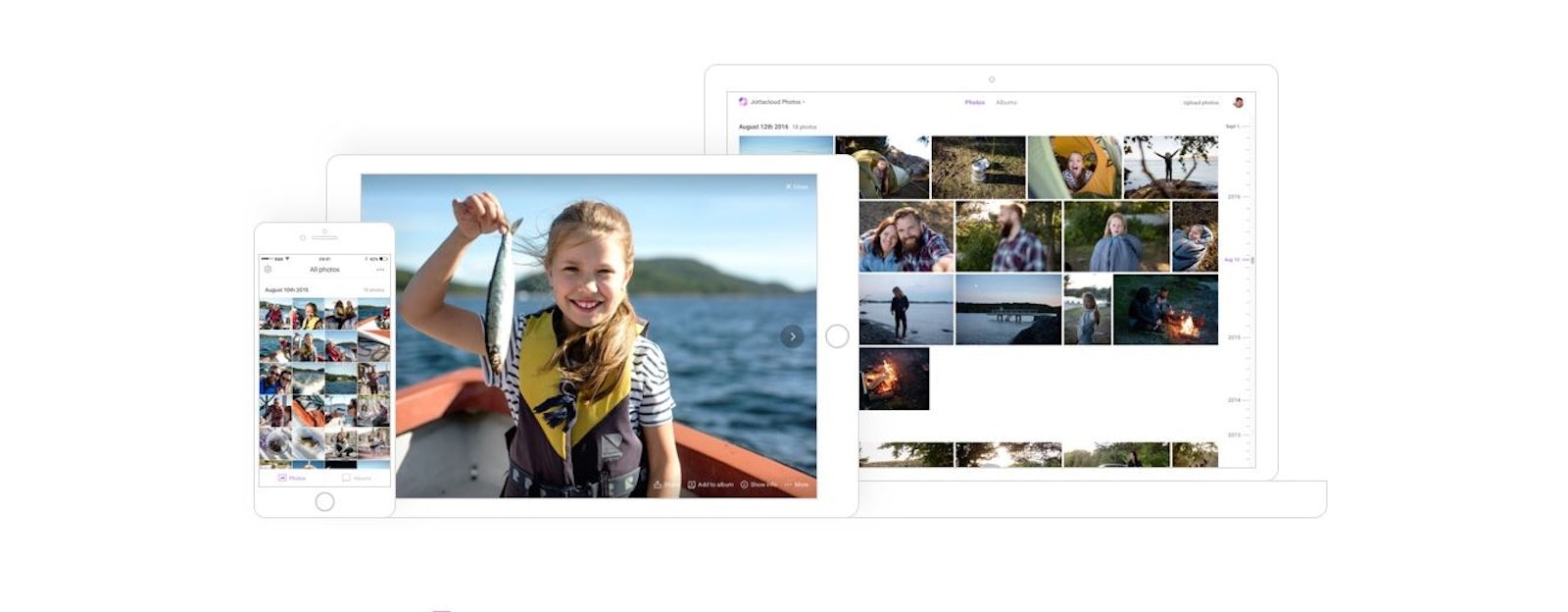Image resolution: width=1568 pixels, height=612 pixels.
Task: Select the Photos tab on laptop
Action: pyautogui.click(x=974, y=102)
